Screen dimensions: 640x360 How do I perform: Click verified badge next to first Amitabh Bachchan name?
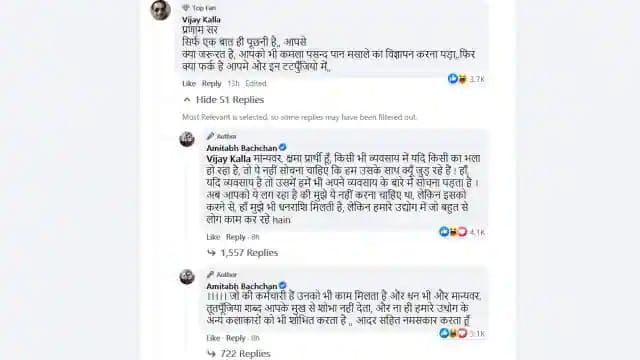coord(282,147)
